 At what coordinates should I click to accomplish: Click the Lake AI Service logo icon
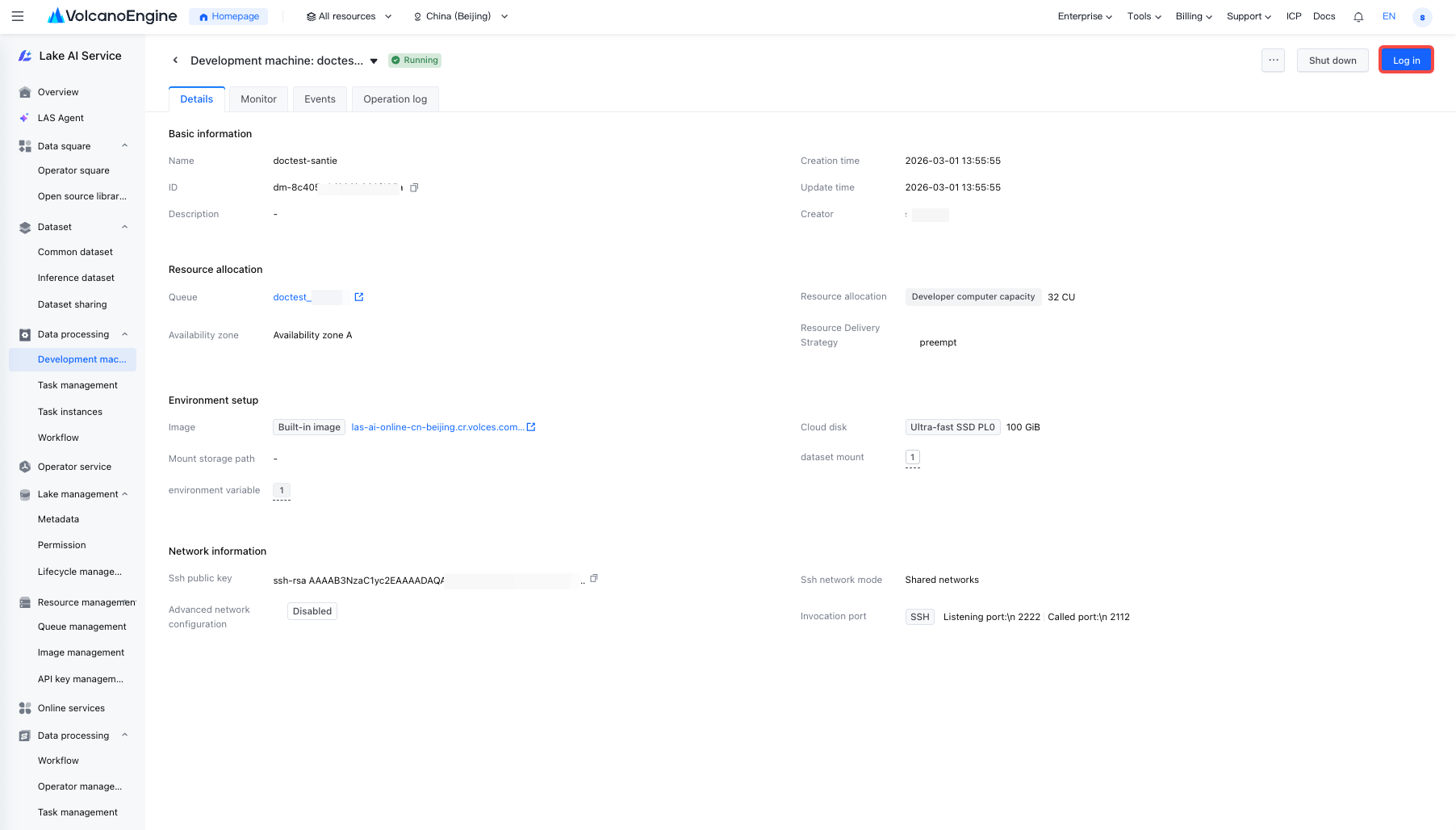coord(25,56)
